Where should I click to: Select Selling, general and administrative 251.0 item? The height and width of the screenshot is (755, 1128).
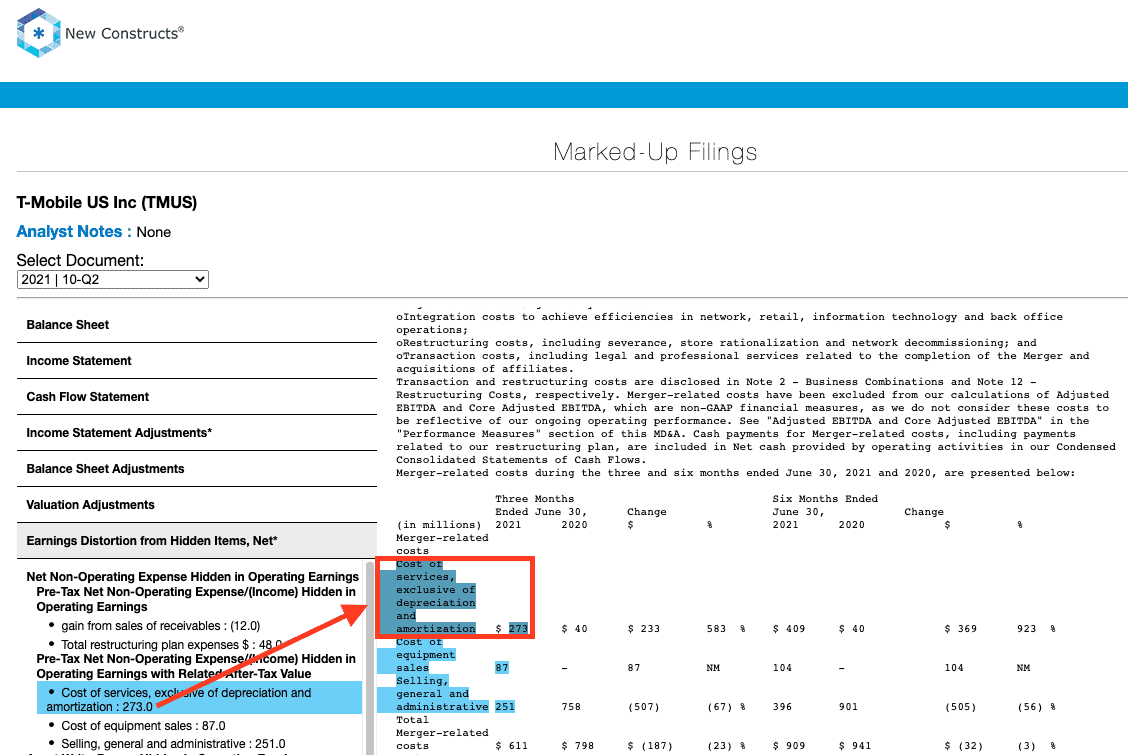[173, 743]
